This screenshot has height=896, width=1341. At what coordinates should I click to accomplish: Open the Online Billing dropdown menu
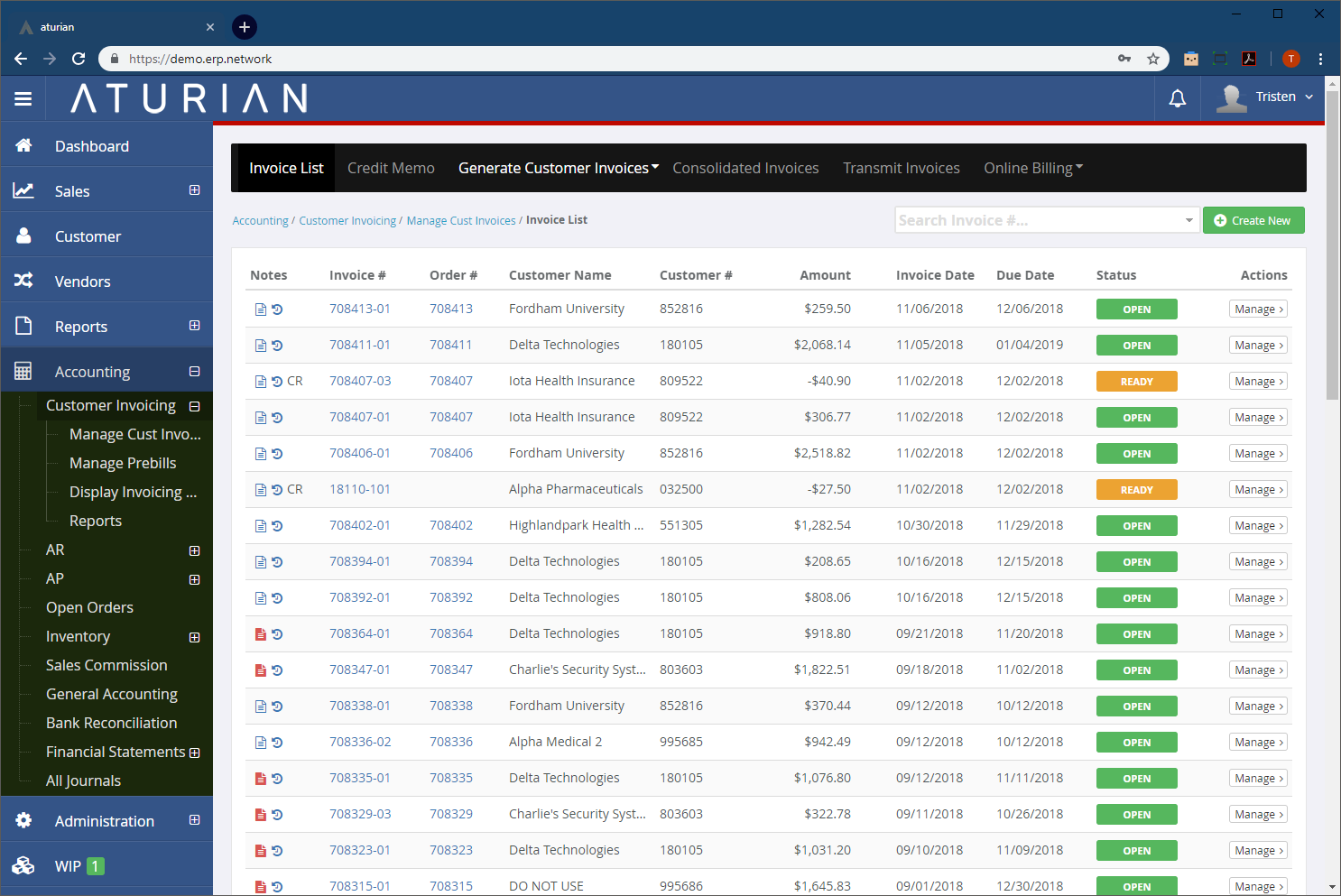coord(1032,168)
